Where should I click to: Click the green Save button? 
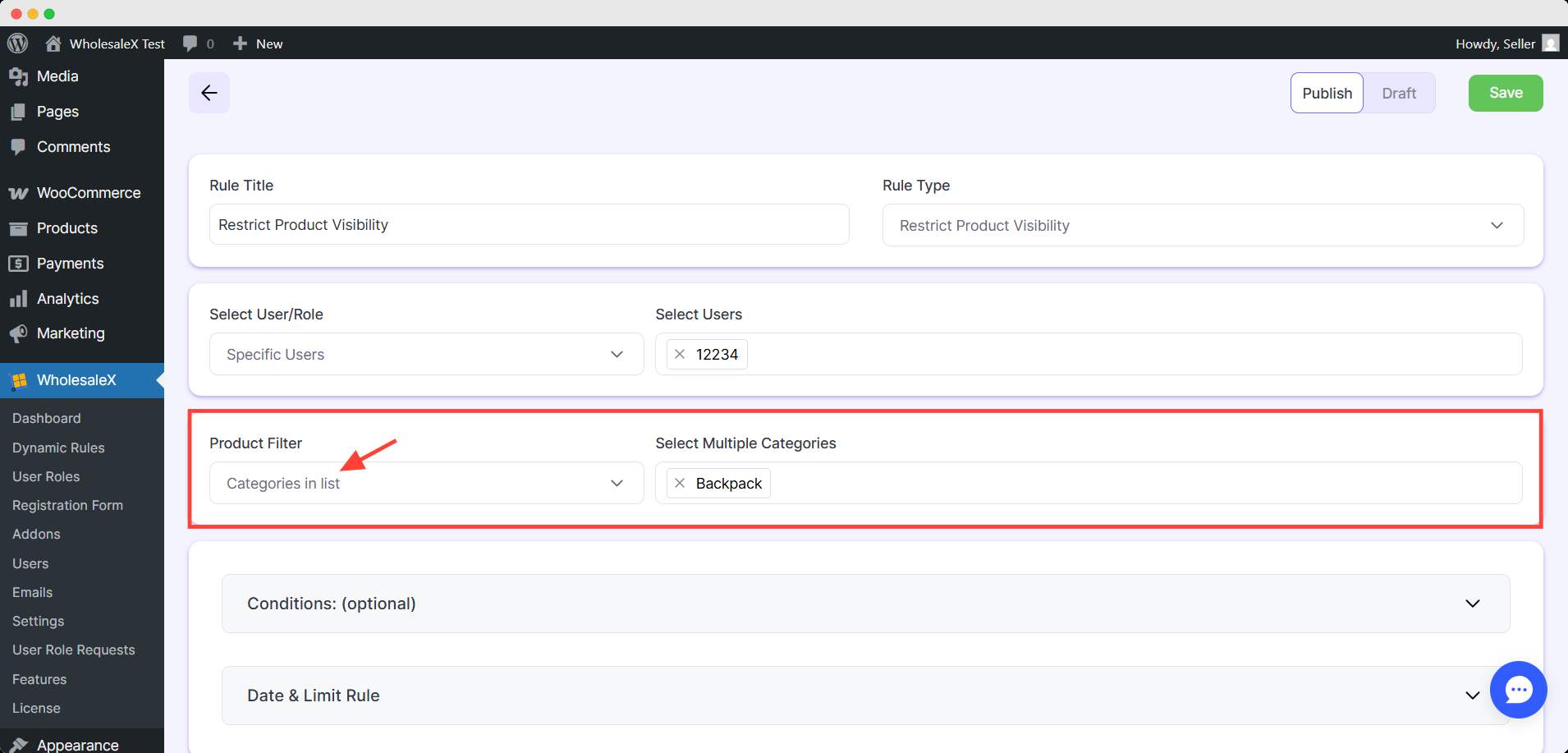pyautogui.click(x=1506, y=93)
